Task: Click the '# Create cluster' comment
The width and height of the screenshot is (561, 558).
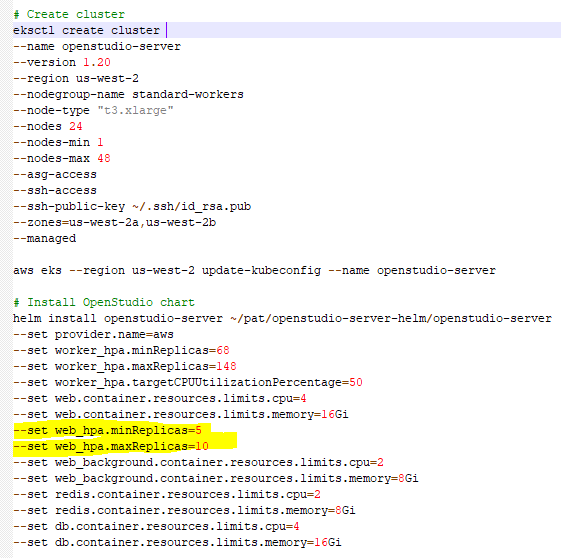Action: tap(69, 14)
